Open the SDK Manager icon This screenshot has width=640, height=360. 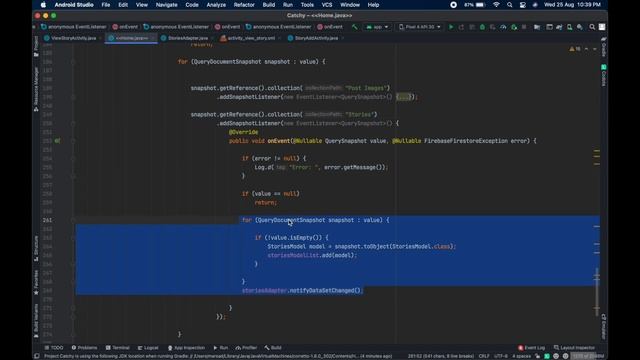(580, 27)
